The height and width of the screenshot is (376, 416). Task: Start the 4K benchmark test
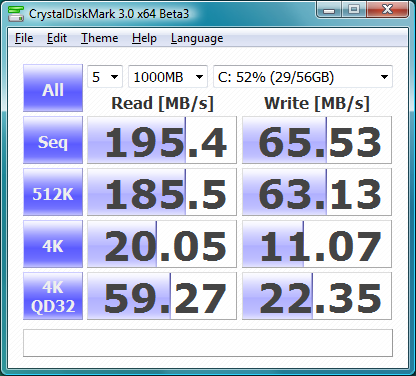click(53, 244)
